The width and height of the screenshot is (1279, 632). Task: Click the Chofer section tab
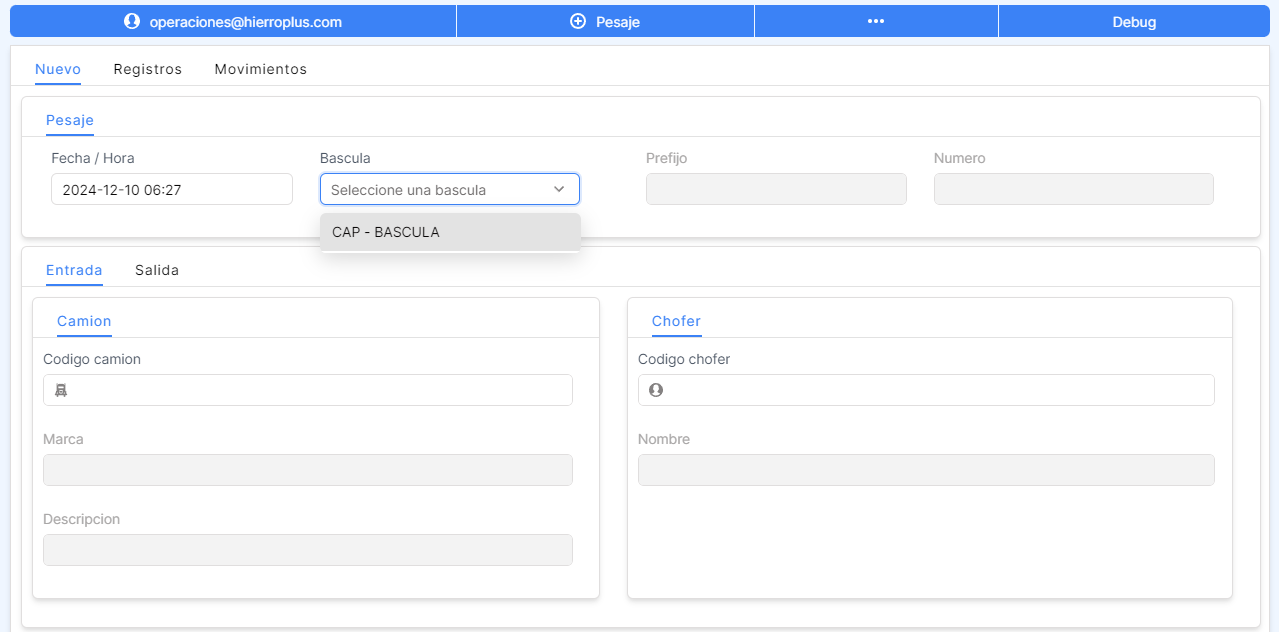pos(676,321)
